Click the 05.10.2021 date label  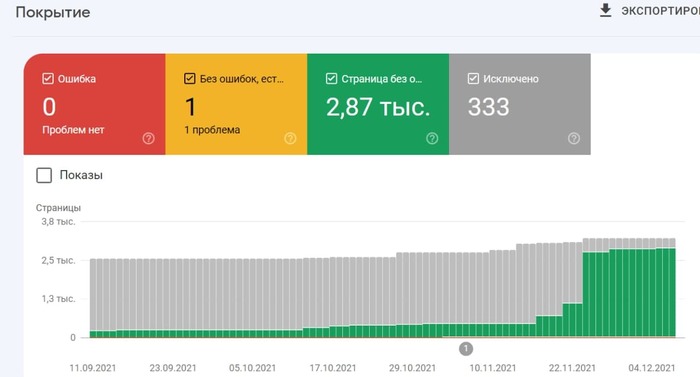click(x=253, y=368)
